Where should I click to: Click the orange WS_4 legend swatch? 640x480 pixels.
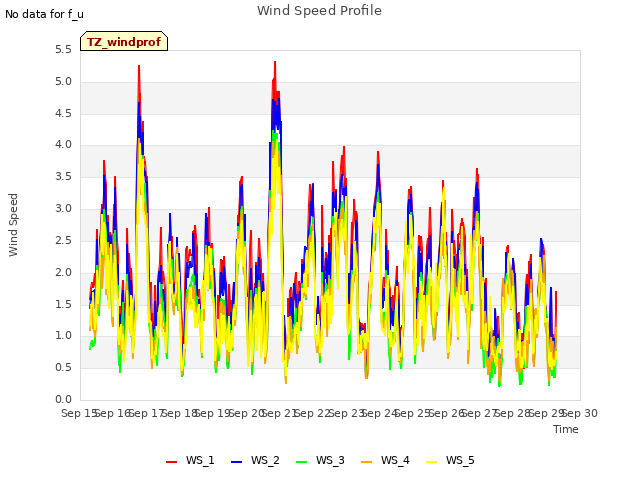[367, 461]
